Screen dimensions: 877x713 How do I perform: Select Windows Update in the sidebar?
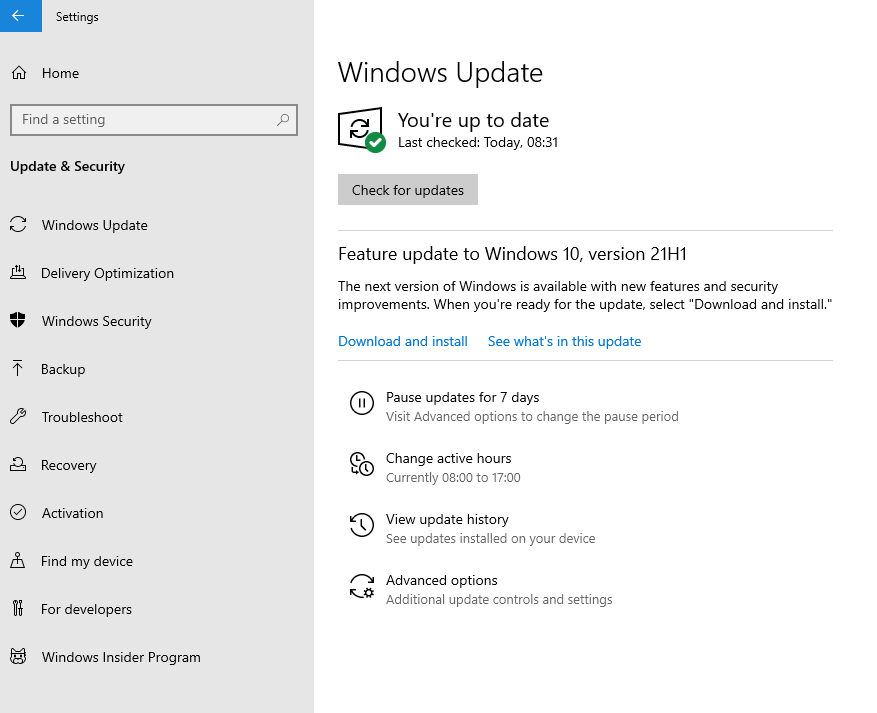pyautogui.click(x=93, y=224)
